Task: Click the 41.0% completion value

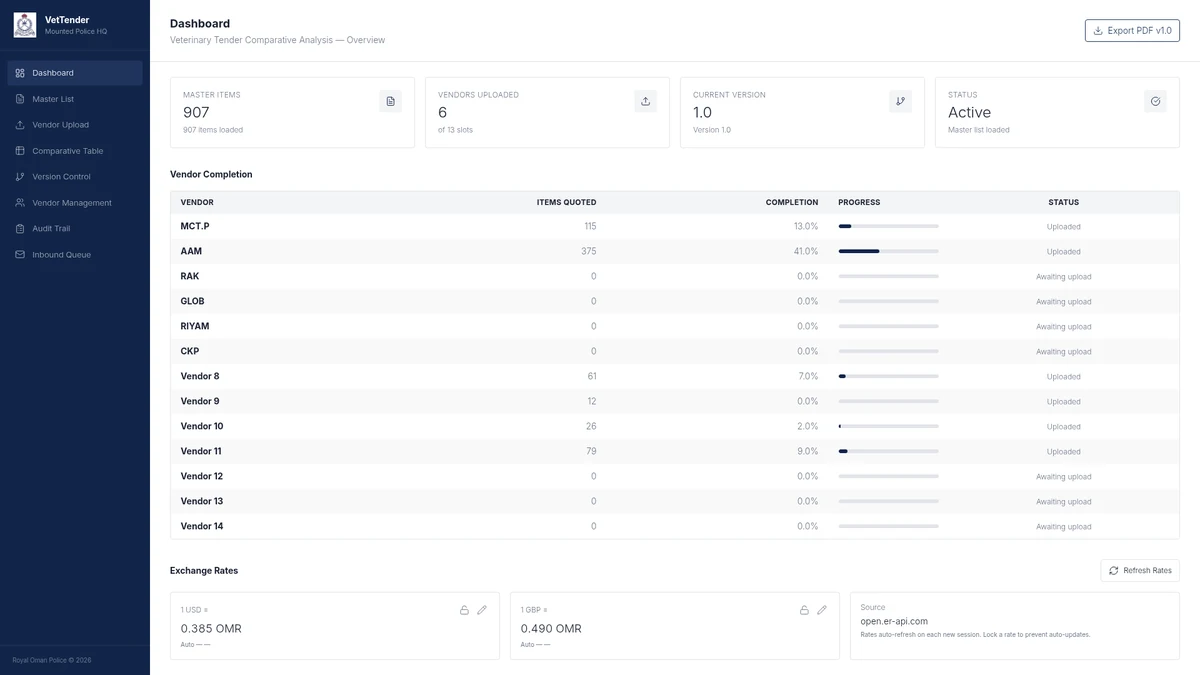Action: 806,251
